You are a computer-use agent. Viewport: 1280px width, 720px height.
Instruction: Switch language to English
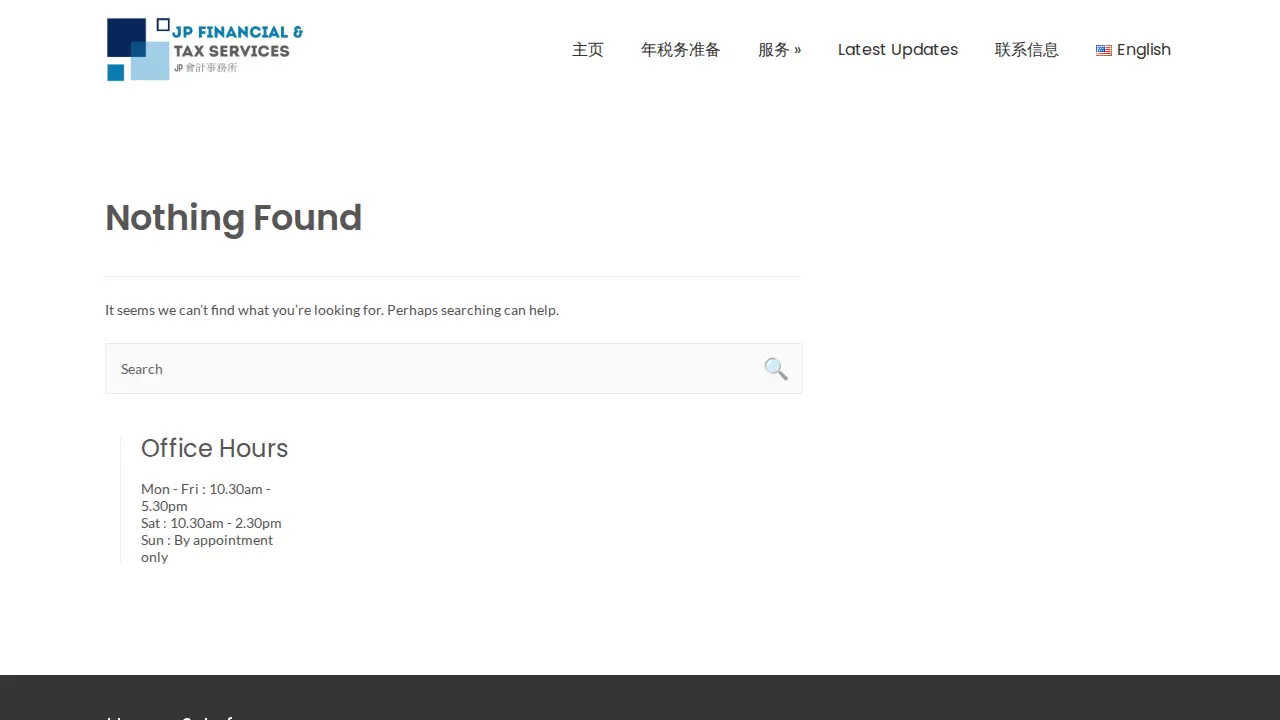pos(1134,50)
